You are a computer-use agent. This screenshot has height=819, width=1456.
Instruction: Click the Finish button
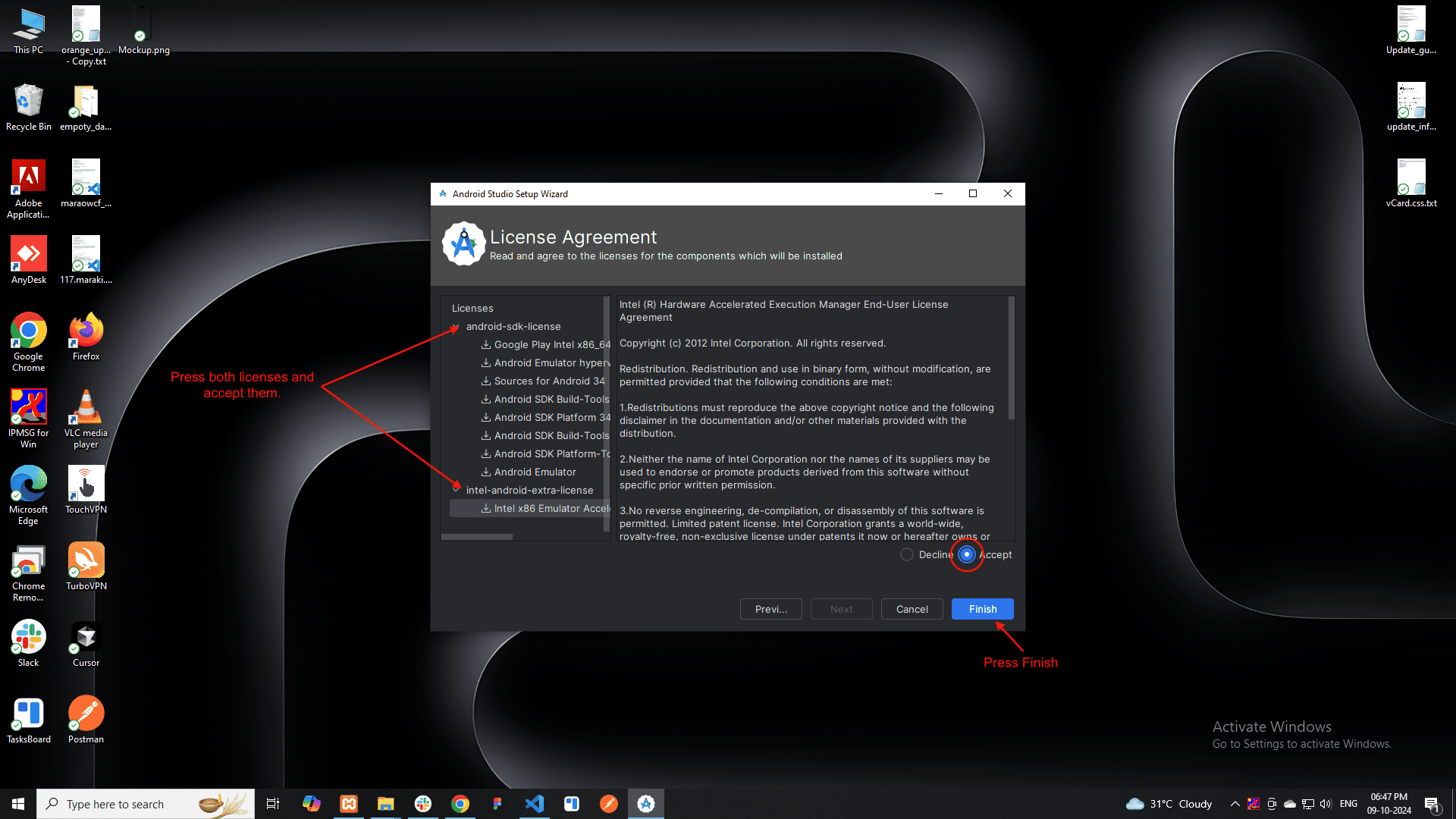[982, 609]
